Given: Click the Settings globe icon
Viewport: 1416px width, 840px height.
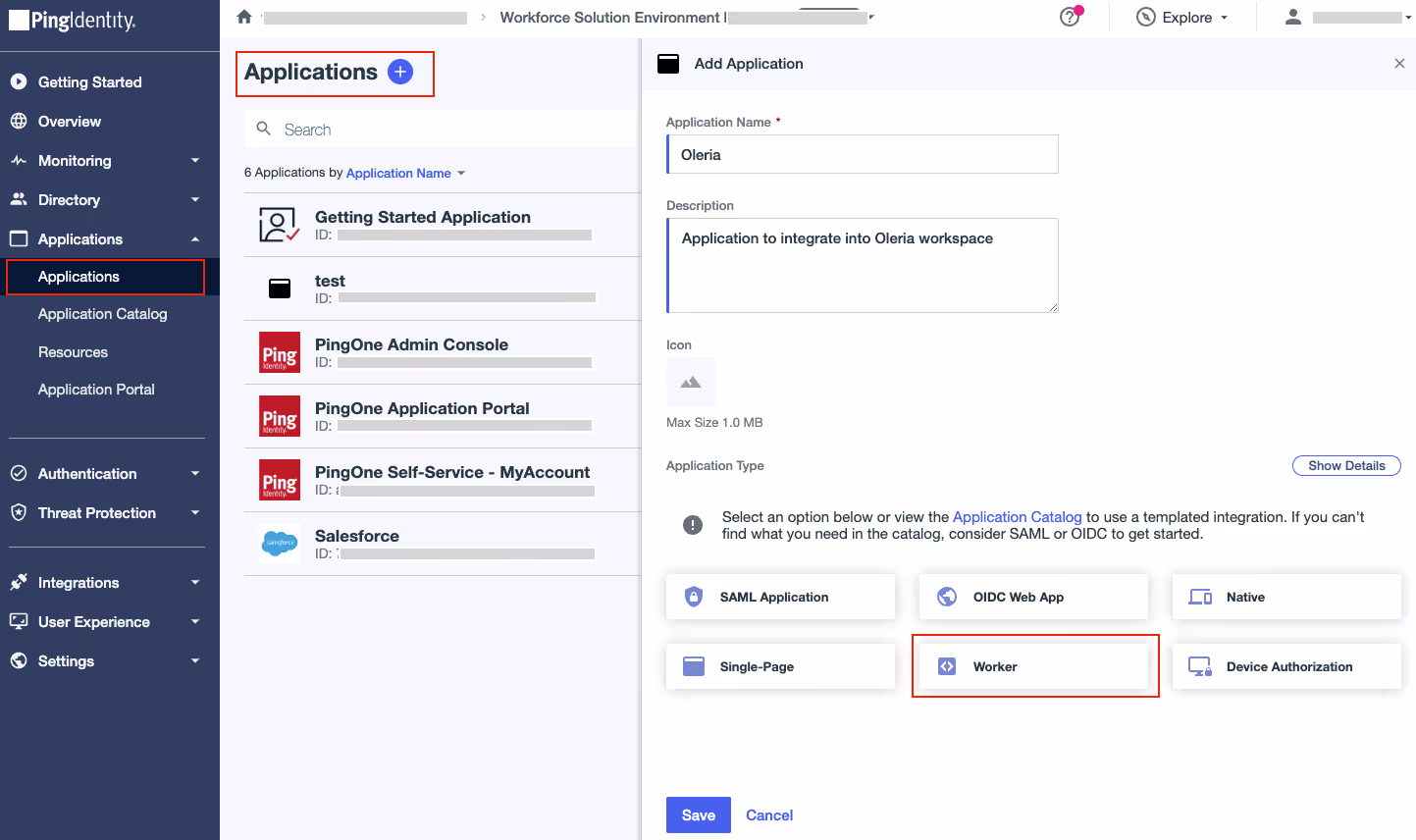Looking at the screenshot, I should click(x=19, y=660).
